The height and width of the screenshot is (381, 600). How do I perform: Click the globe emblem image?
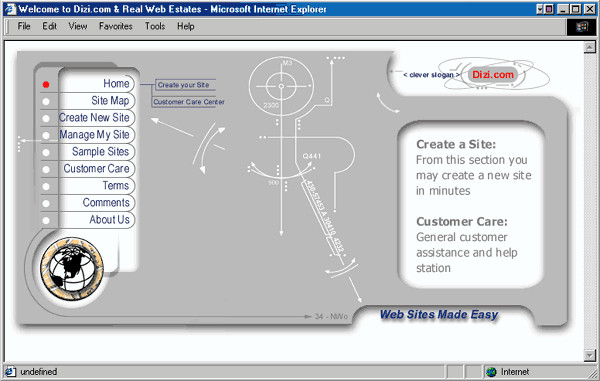72,269
